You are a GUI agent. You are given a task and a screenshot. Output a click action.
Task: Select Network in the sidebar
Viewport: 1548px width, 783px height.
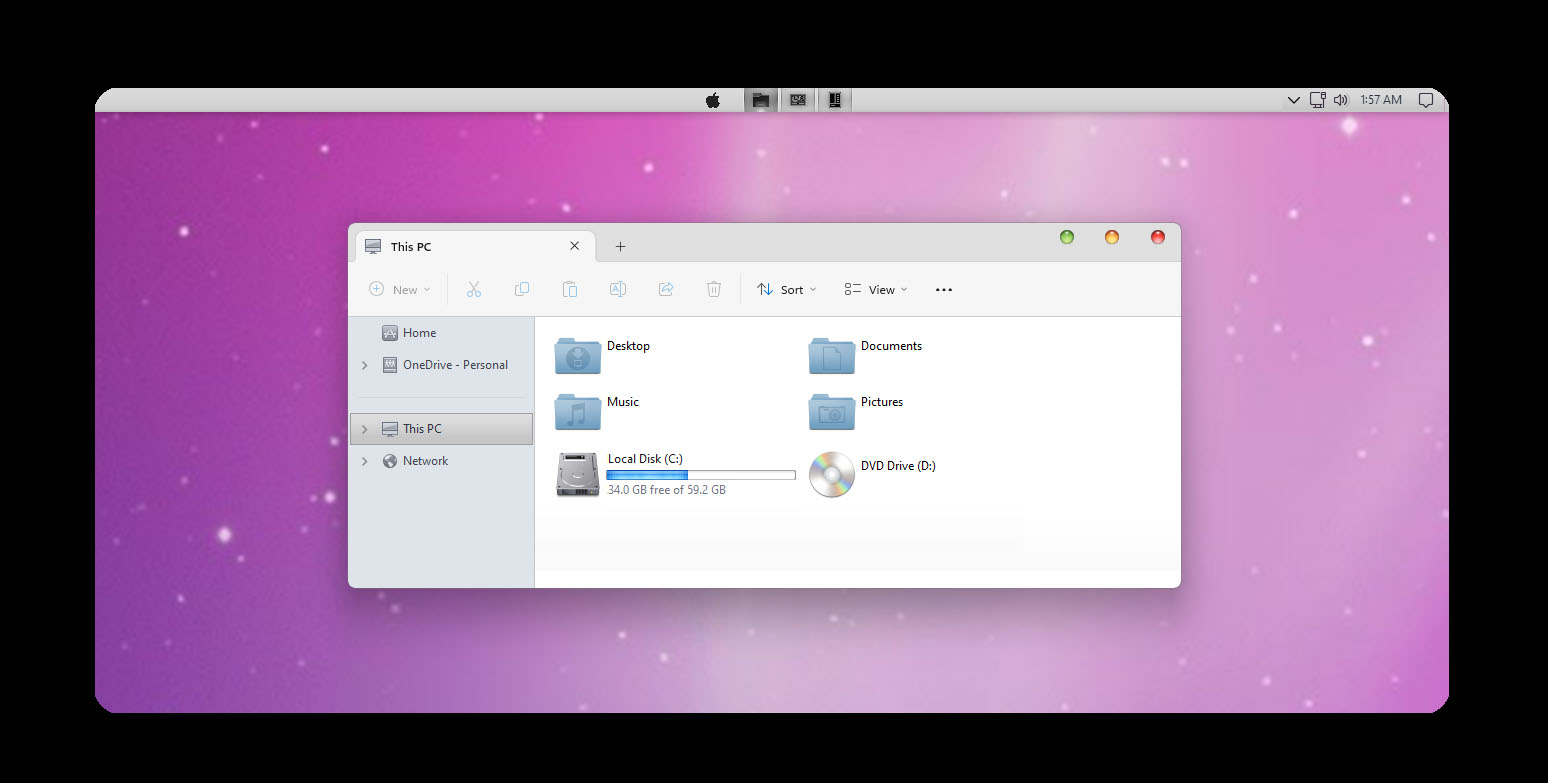[x=427, y=461]
